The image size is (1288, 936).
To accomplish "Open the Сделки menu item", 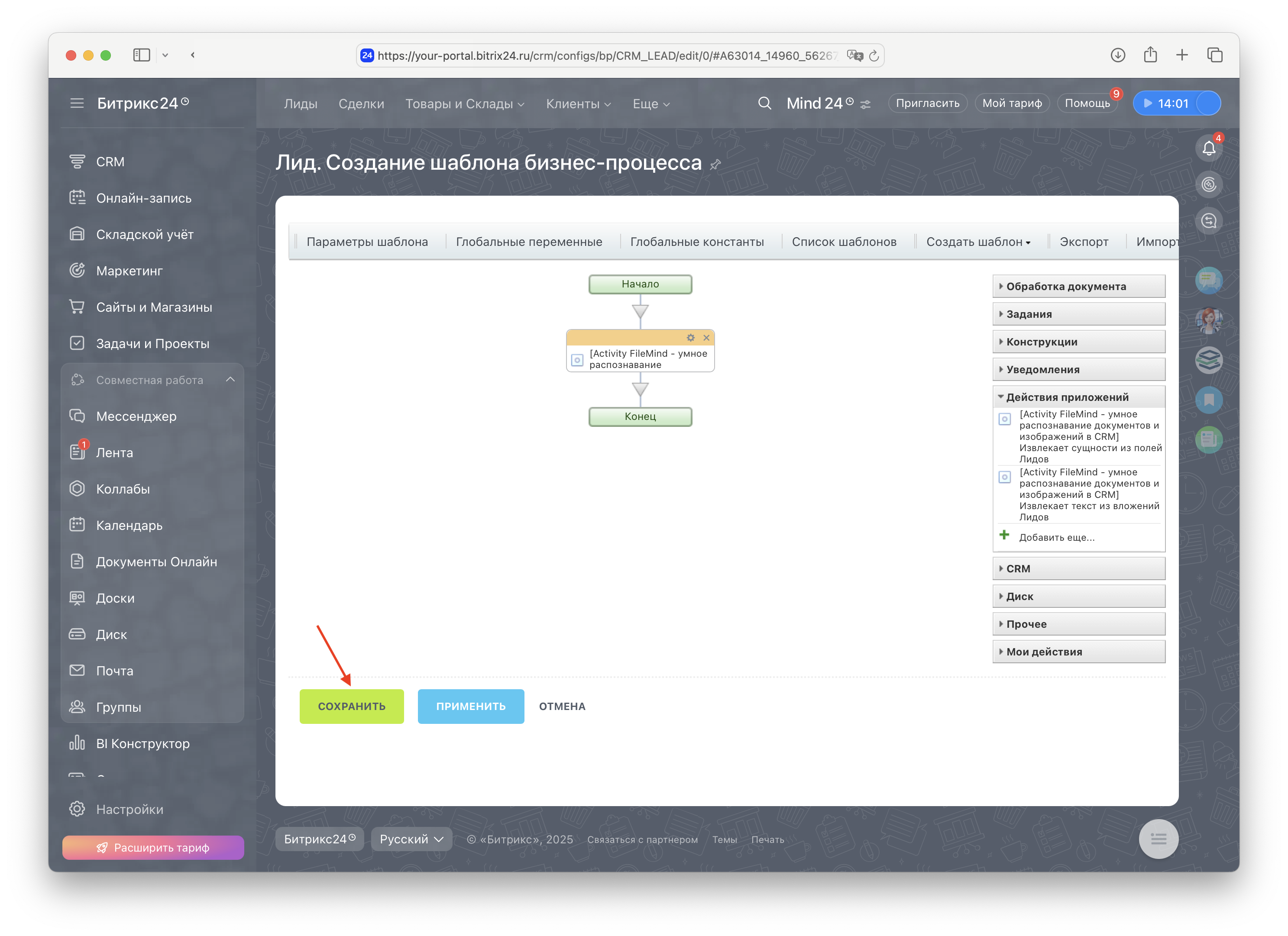I will tap(361, 104).
